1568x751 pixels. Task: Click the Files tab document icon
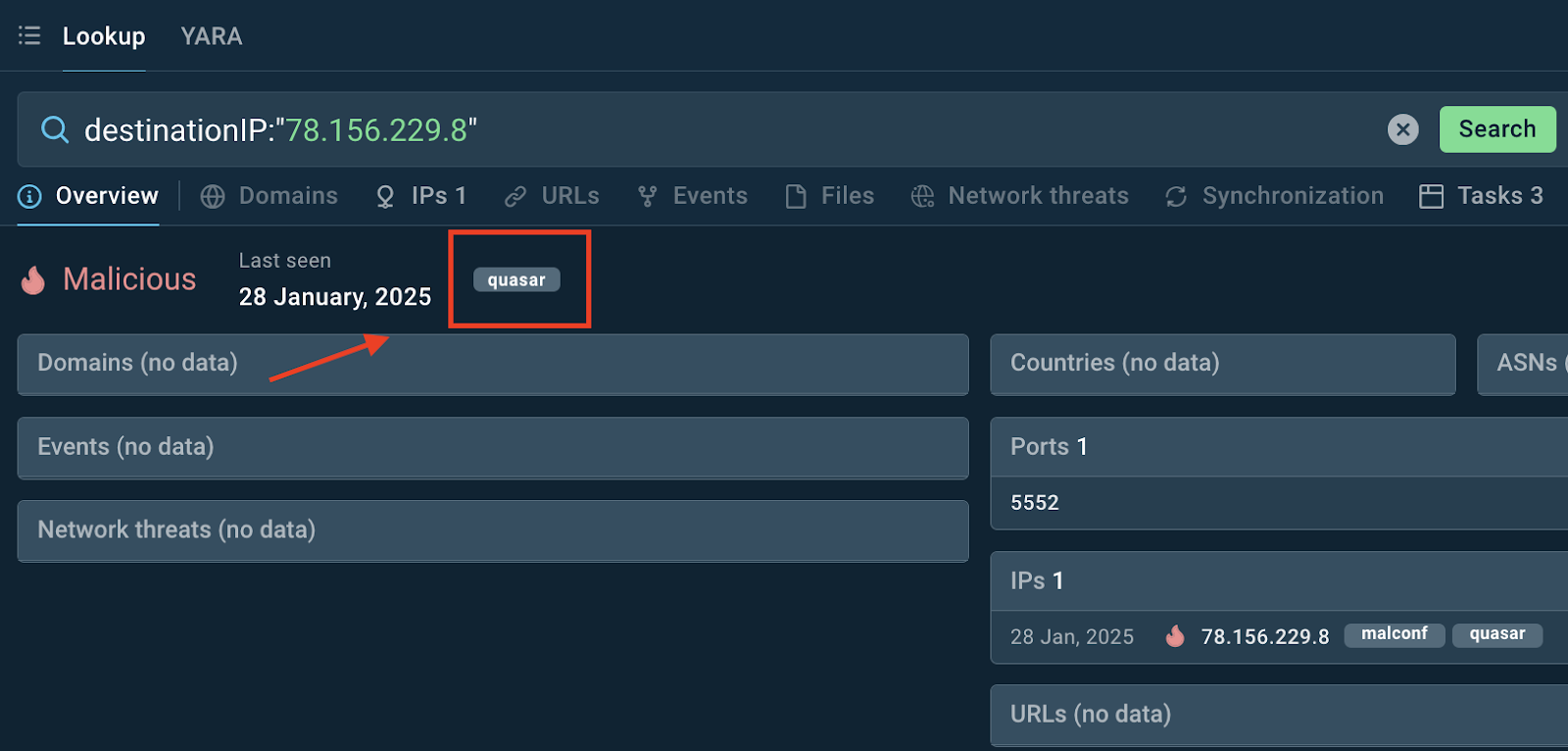pos(796,197)
